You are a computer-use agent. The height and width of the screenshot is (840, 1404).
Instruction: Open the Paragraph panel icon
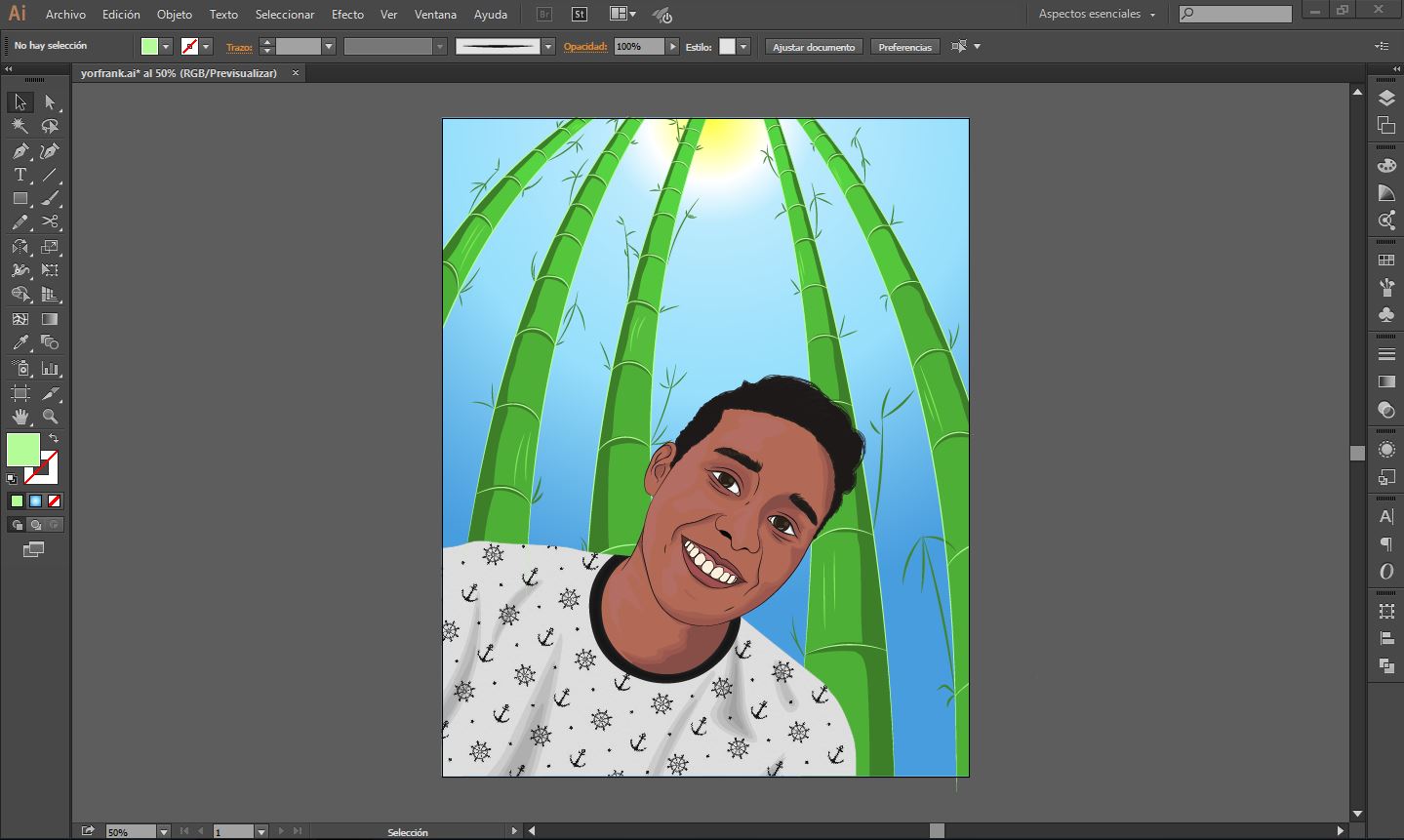pos(1386,544)
